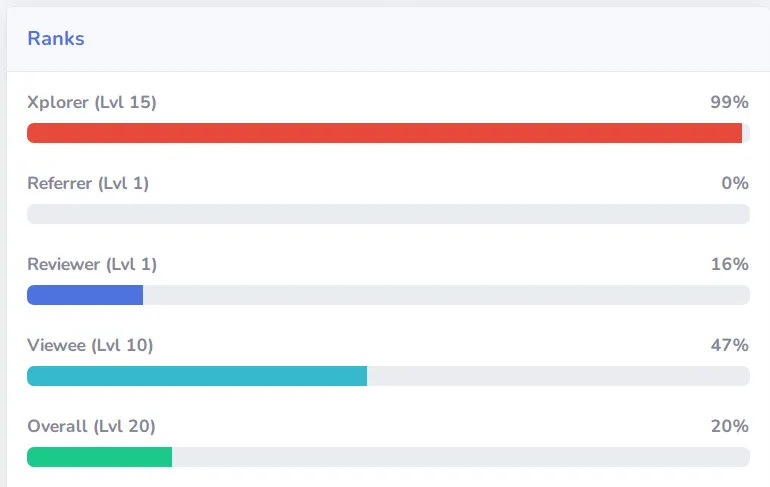770x487 pixels.
Task: Click the red Xplorer progress bar
Action: pyautogui.click(x=385, y=133)
